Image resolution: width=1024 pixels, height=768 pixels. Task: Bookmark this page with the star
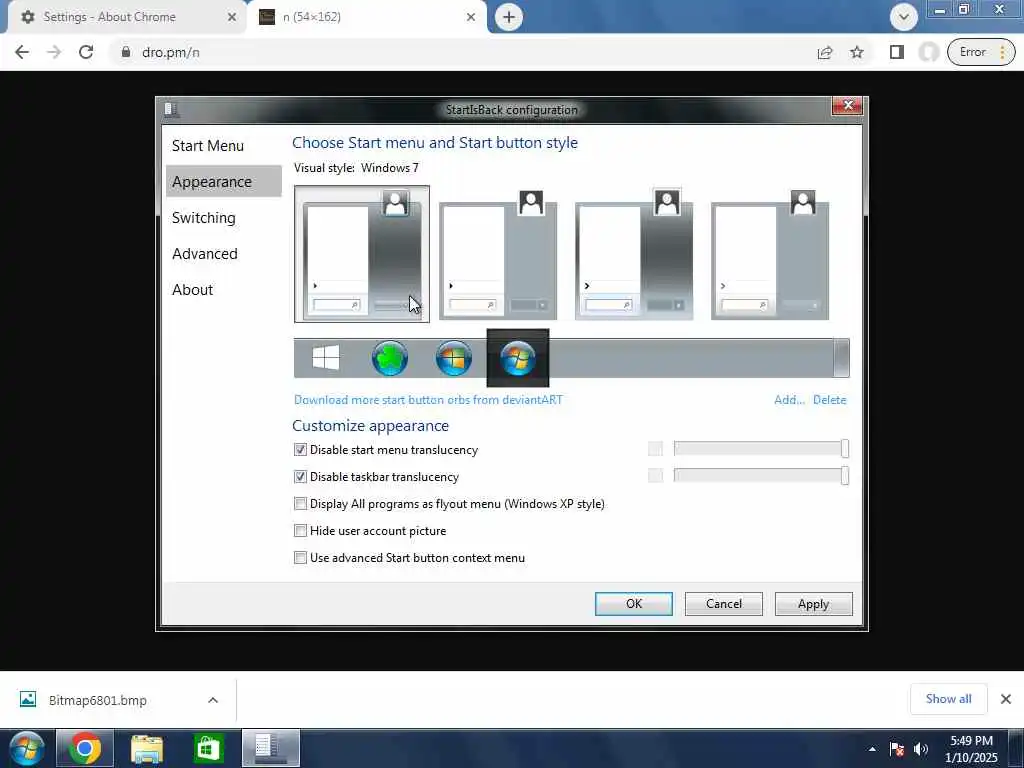(x=857, y=52)
